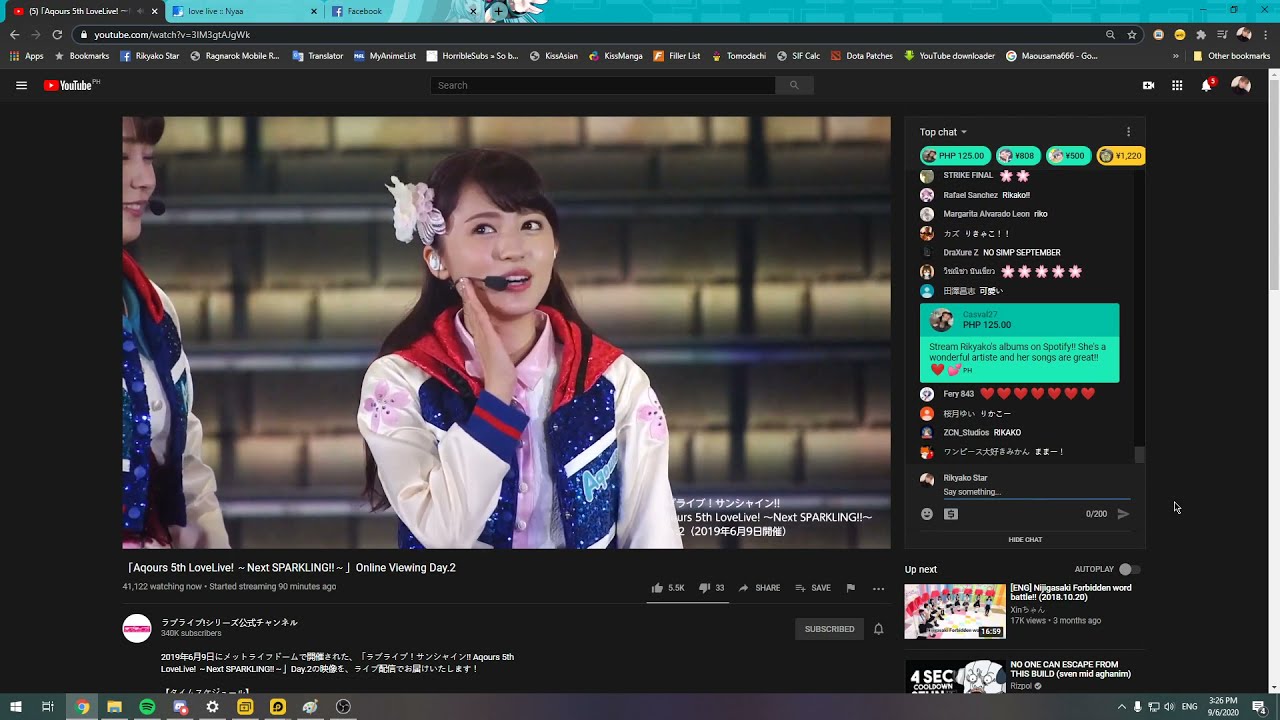Screen dimensions: 1280x720
Task: Click the browser address bar URL
Action: point(172,34)
